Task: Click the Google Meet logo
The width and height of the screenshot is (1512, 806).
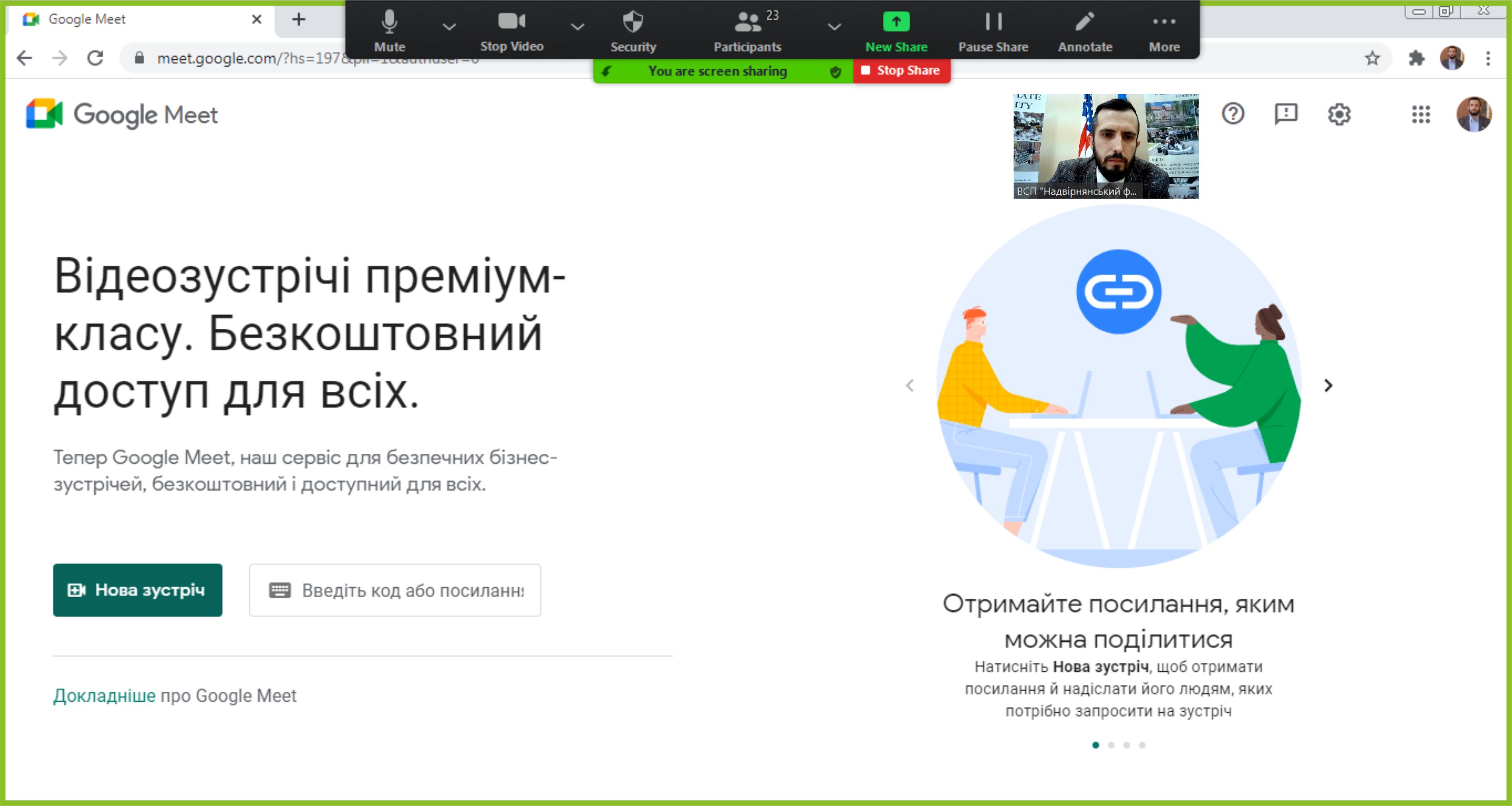Action: pyautogui.click(x=122, y=114)
